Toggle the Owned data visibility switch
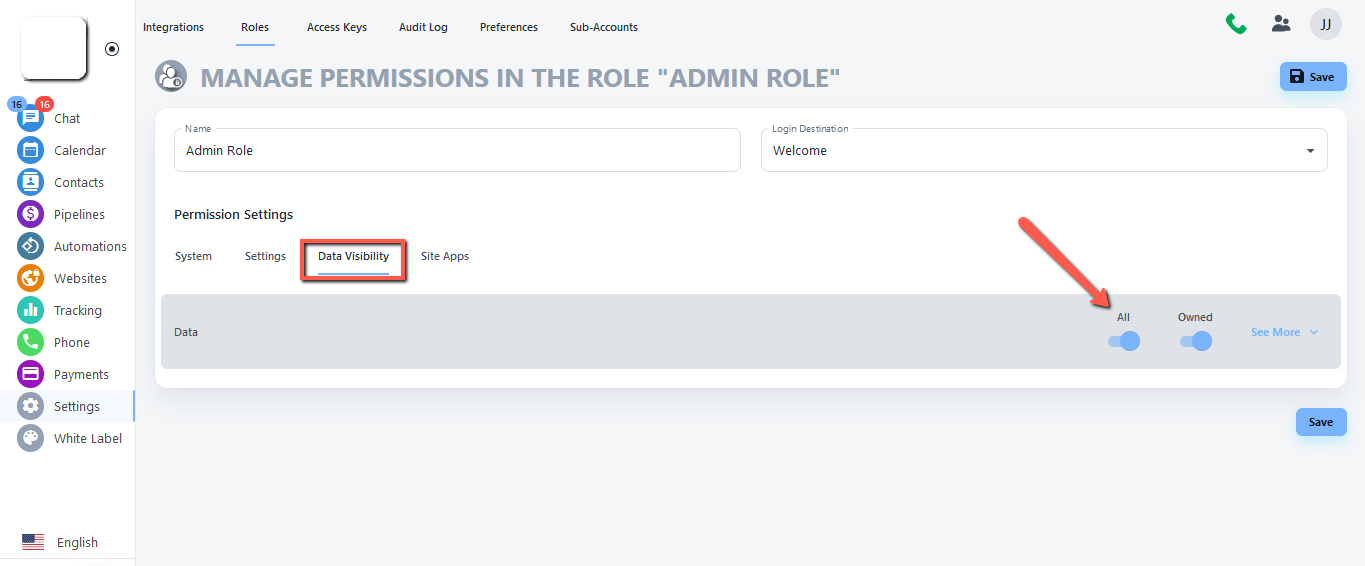Viewport: 1365px width, 566px height. [1195, 341]
